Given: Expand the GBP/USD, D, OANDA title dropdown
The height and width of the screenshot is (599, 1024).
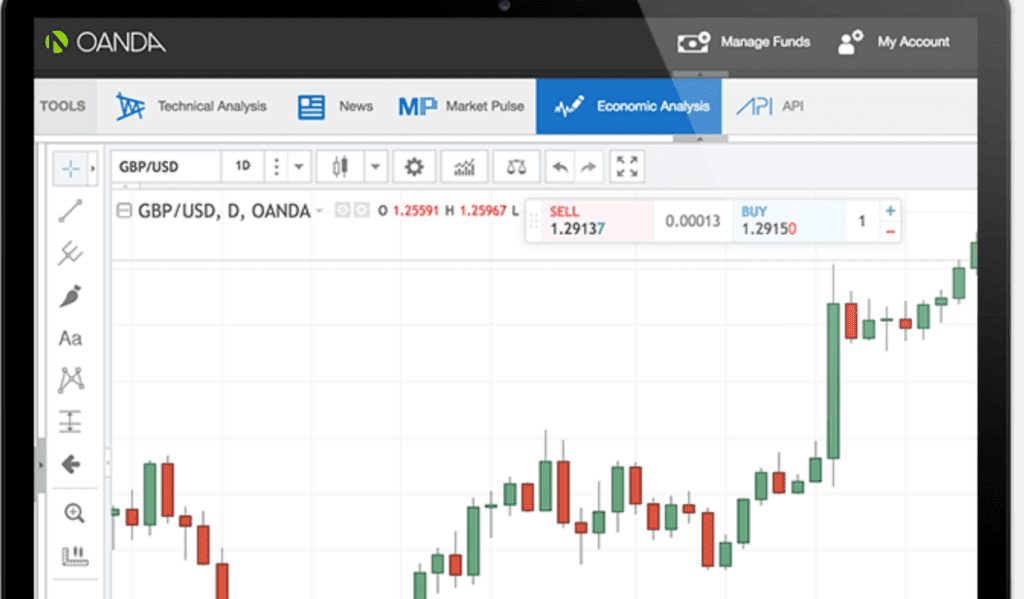Looking at the screenshot, I should (x=320, y=211).
